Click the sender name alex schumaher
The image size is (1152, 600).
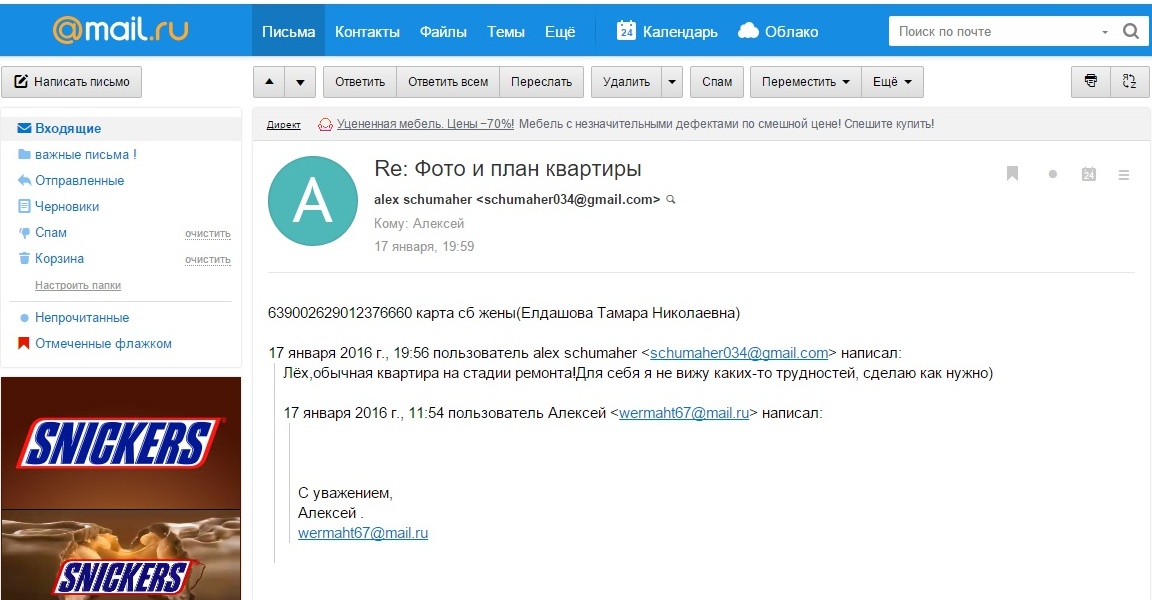coord(423,200)
